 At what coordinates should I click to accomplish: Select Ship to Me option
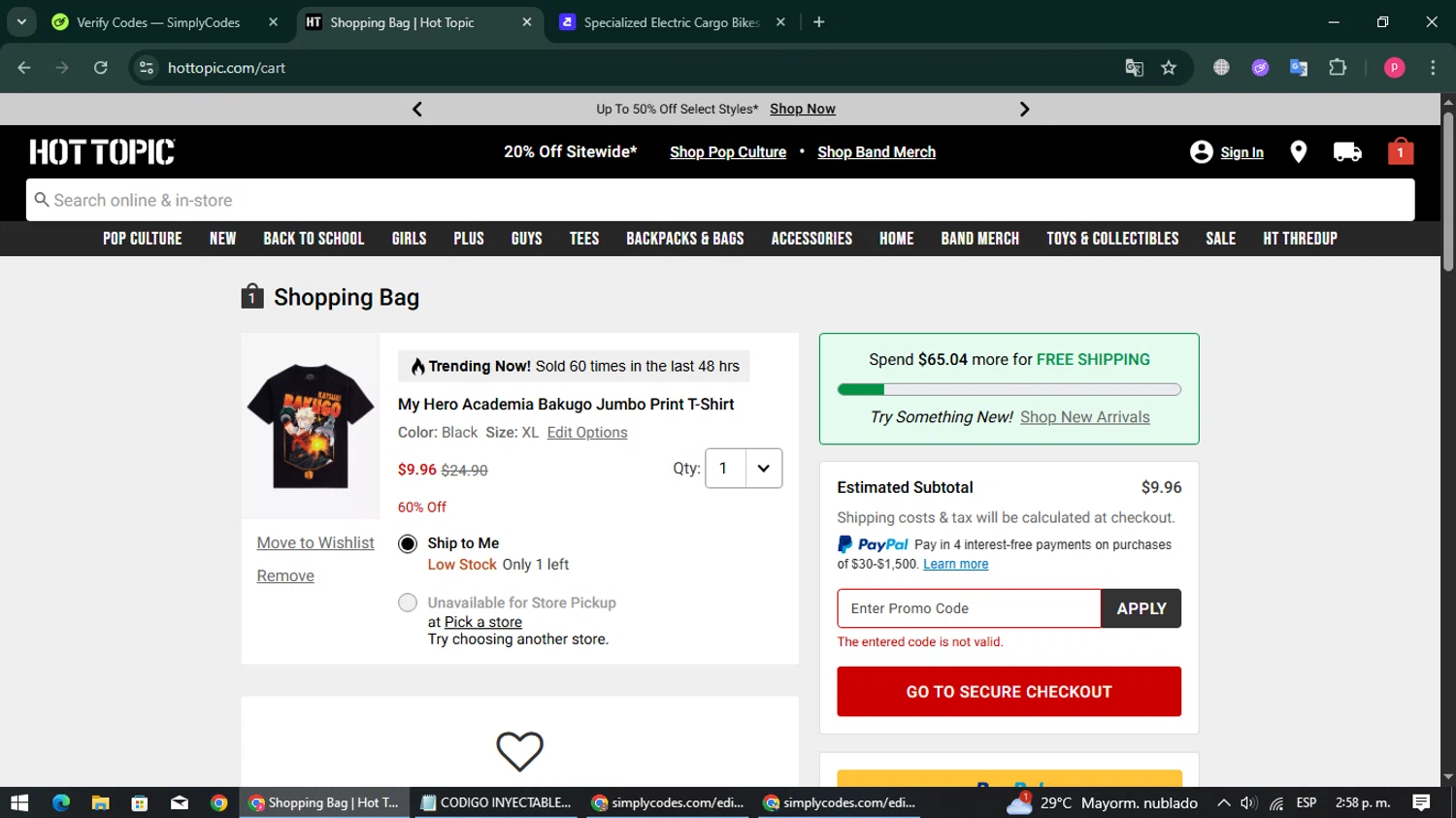(408, 544)
